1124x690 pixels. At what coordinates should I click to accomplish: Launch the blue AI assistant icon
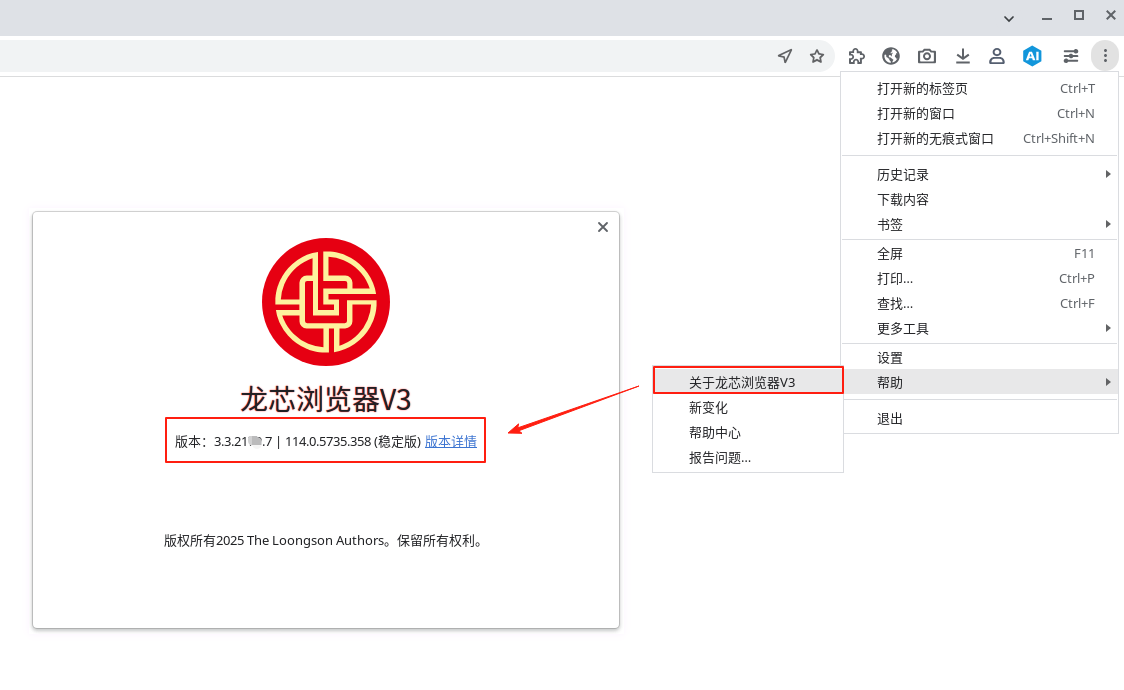click(1032, 56)
